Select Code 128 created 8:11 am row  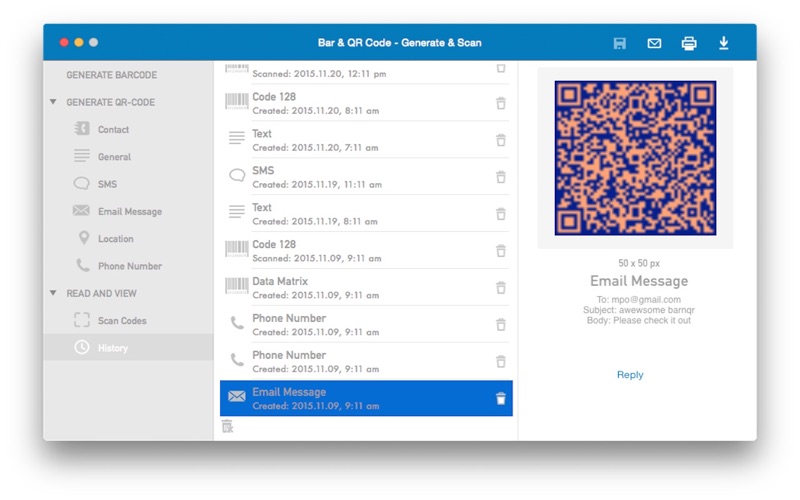tap(366, 103)
